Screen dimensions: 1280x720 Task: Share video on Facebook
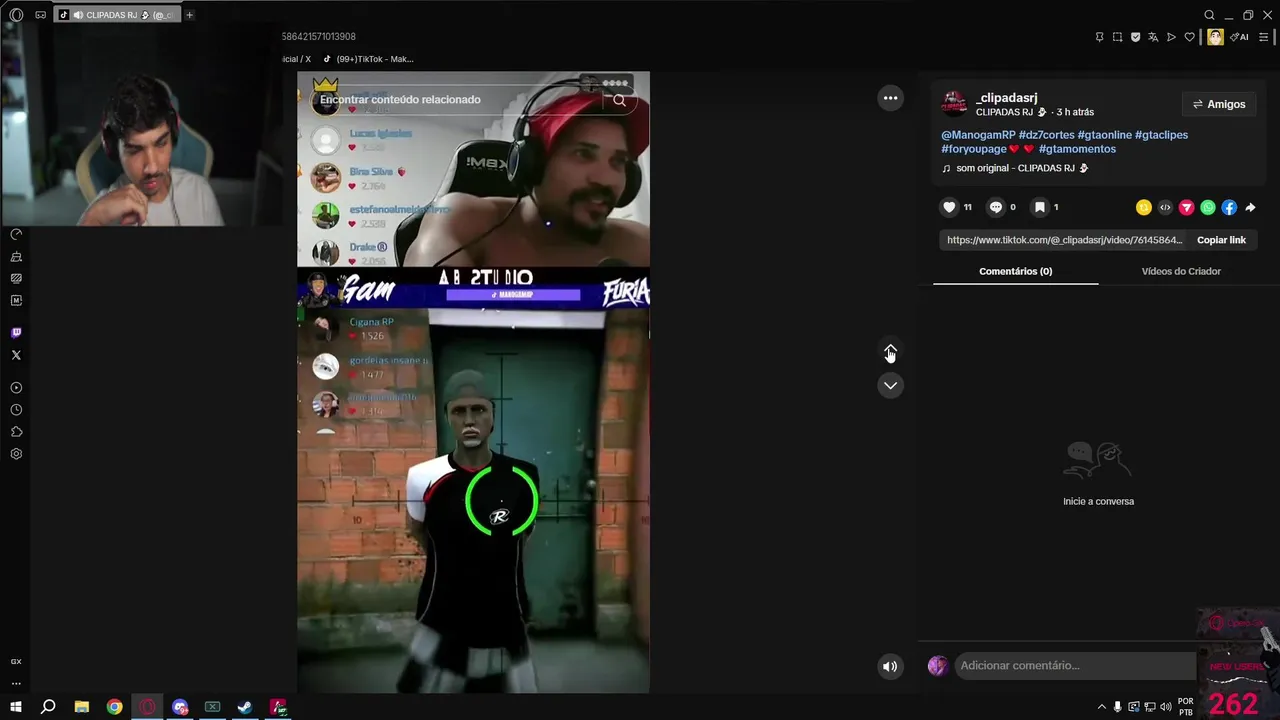click(1229, 207)
